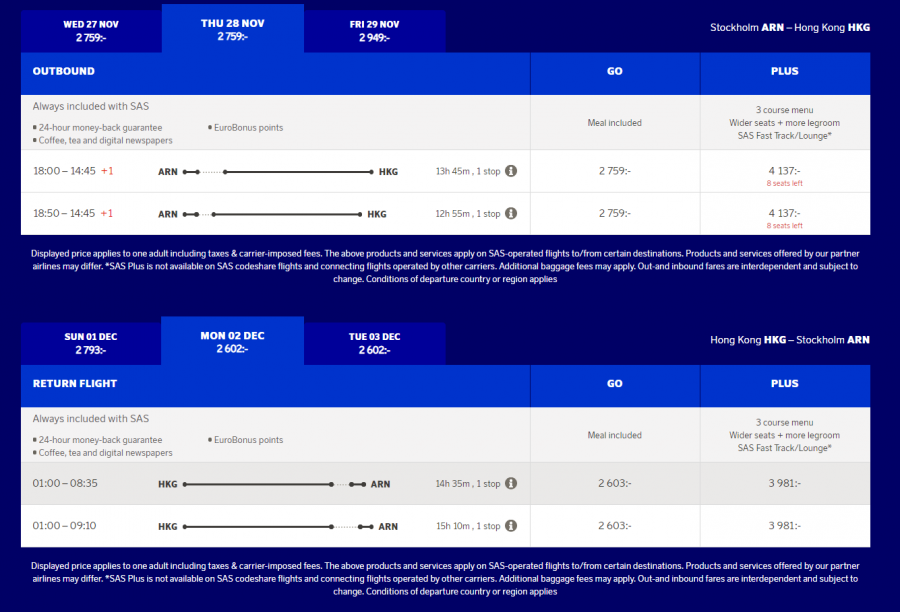This screenshot has width=900, height=612.
Task: Open info icon for return arriving 09:10
Action: [511, 525]
